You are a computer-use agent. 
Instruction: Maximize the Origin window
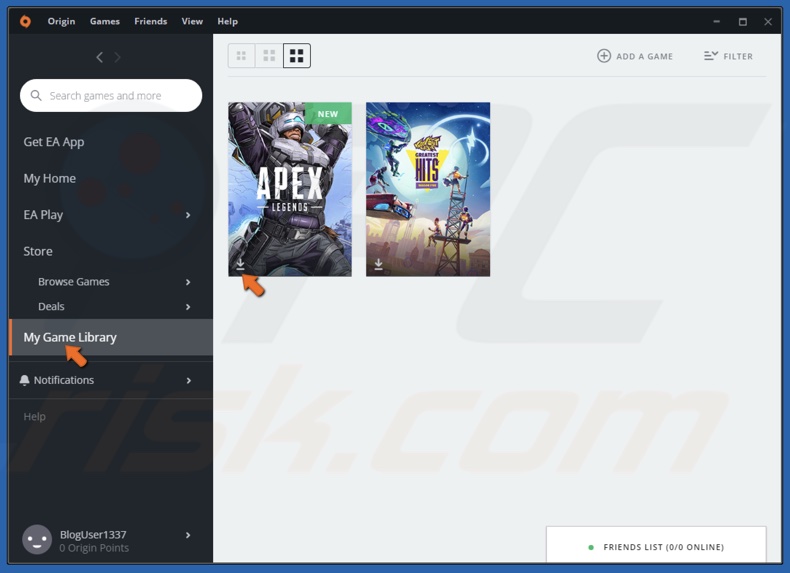click(743, 22)
